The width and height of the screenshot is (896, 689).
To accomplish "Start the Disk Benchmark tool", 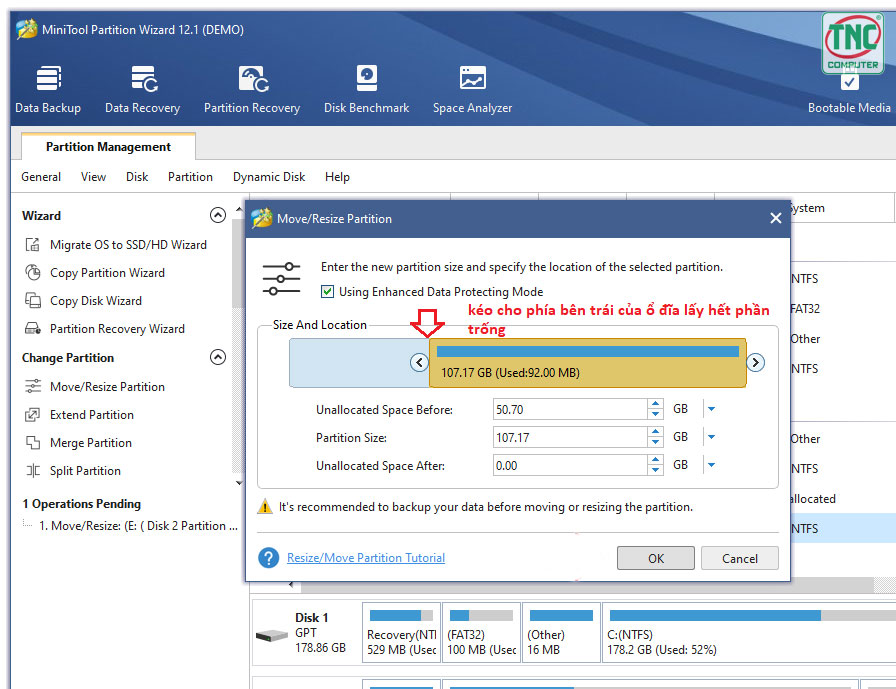I will pyautogui.click(x=366, y=90).
